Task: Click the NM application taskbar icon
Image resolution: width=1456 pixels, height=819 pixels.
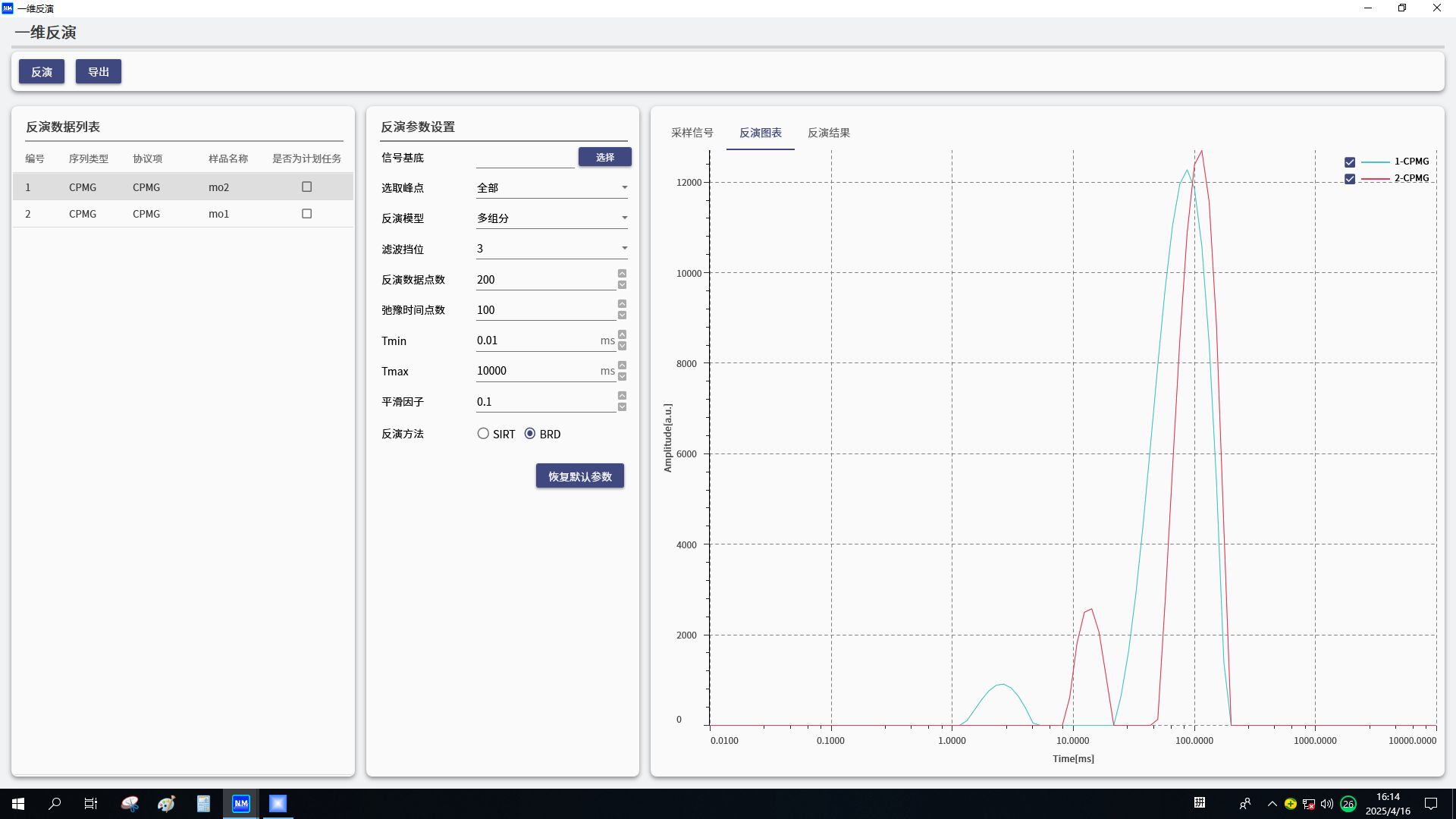Action: point(241,804)
